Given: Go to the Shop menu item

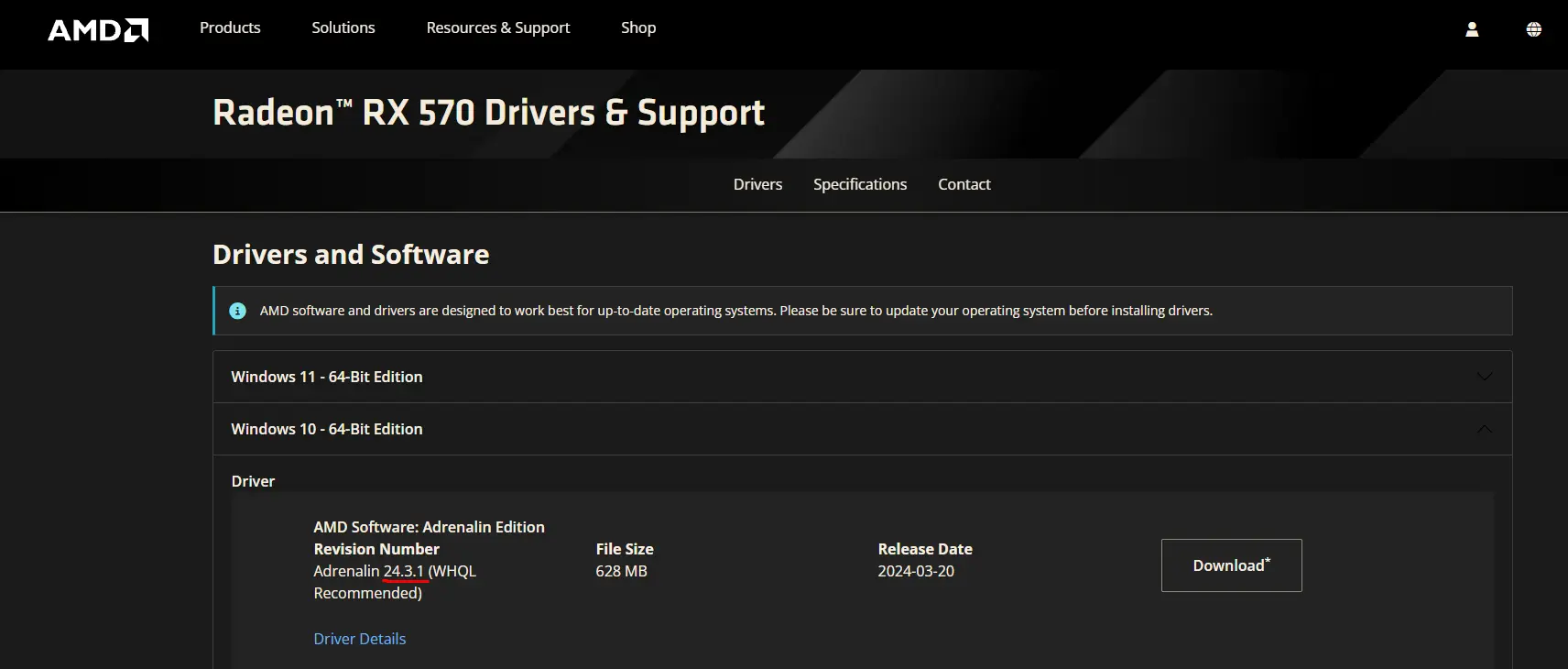Looking at the screenshot, I should pyautogui.click(x=638, y=27).
